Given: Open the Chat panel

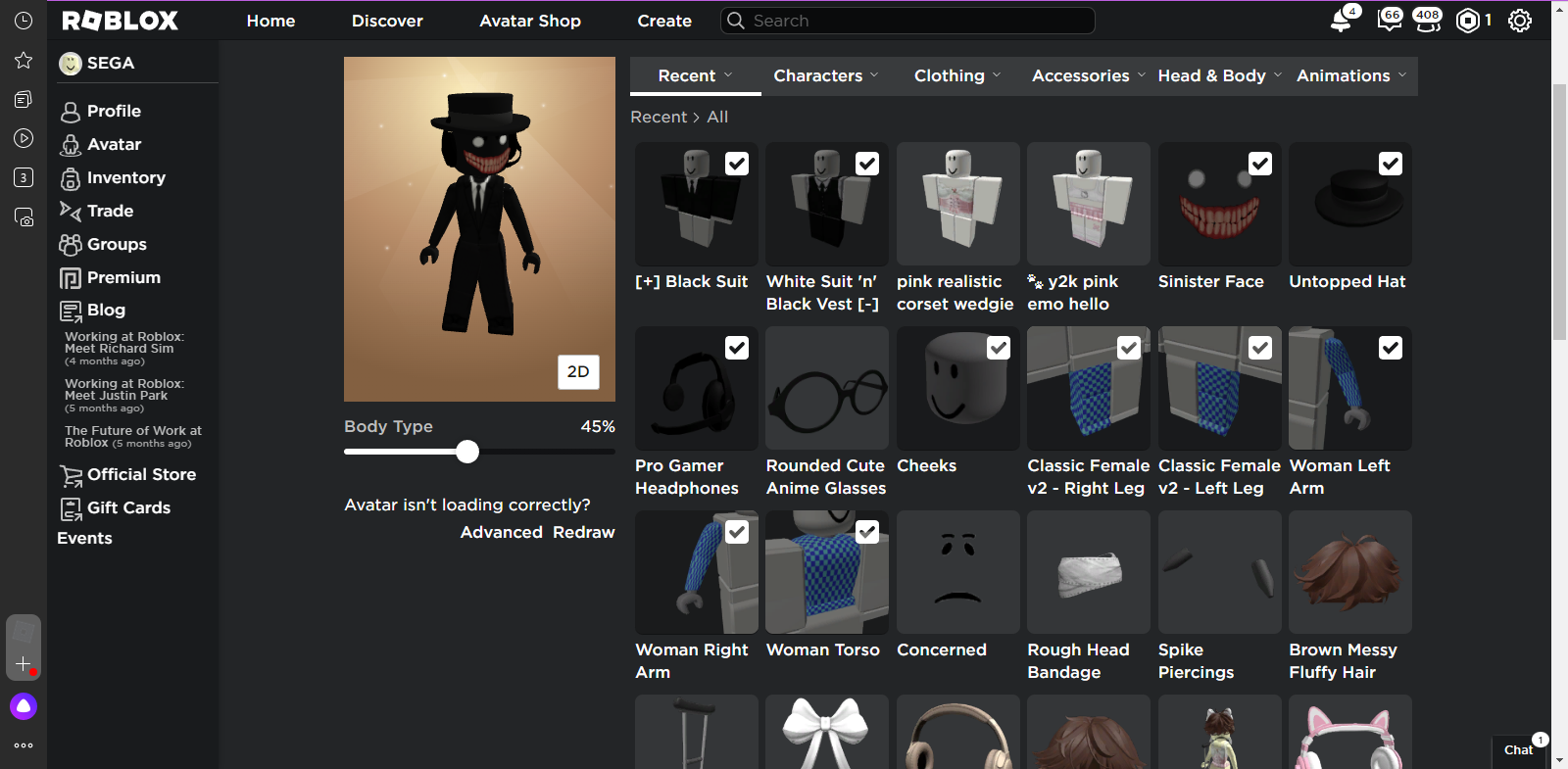Looking at the screenshot, I should 1519,749.
